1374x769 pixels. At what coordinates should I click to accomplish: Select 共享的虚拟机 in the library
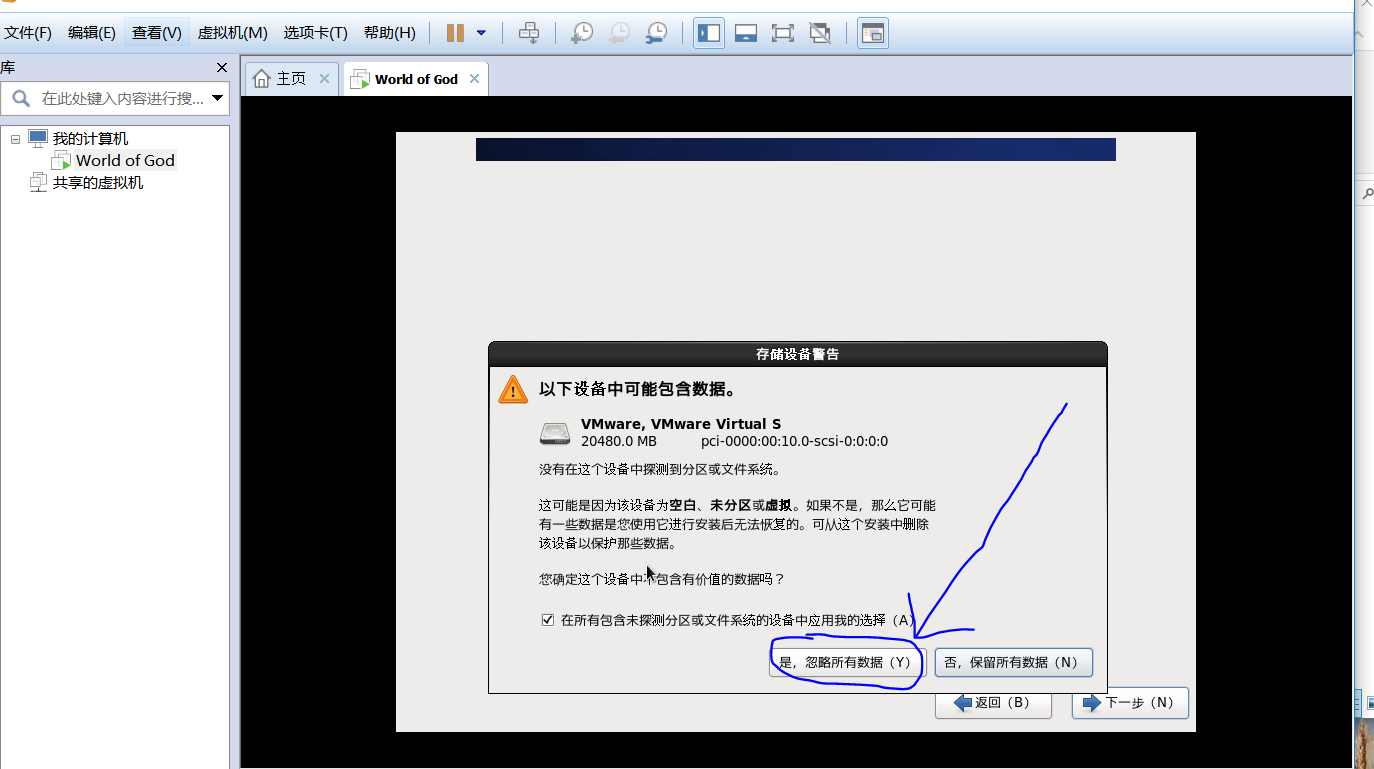(98, 182)
